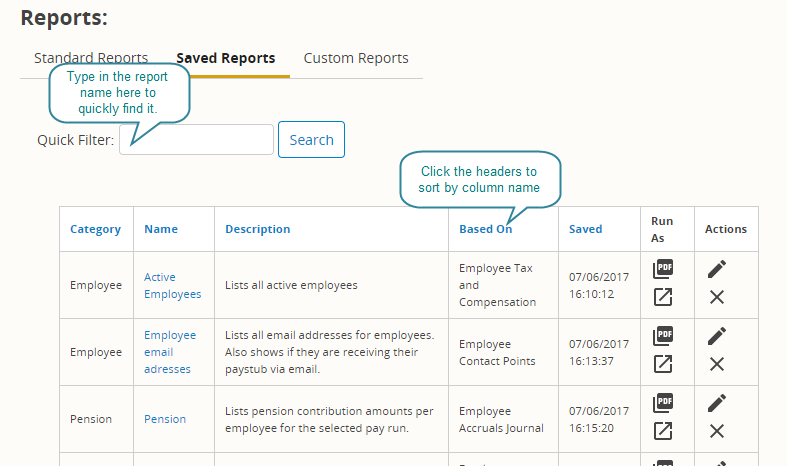Screen dimensions: 787x466
Task: Run Employee email adresses report as PDF
Action: click(x=663, y=336)
